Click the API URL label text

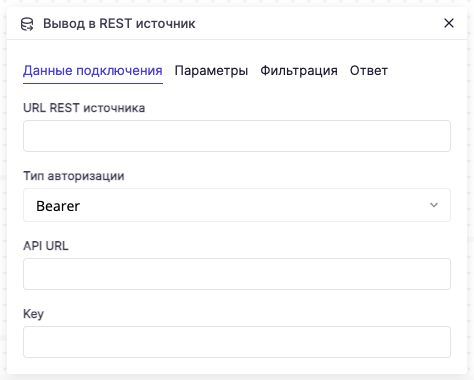(x=46, y=246)
